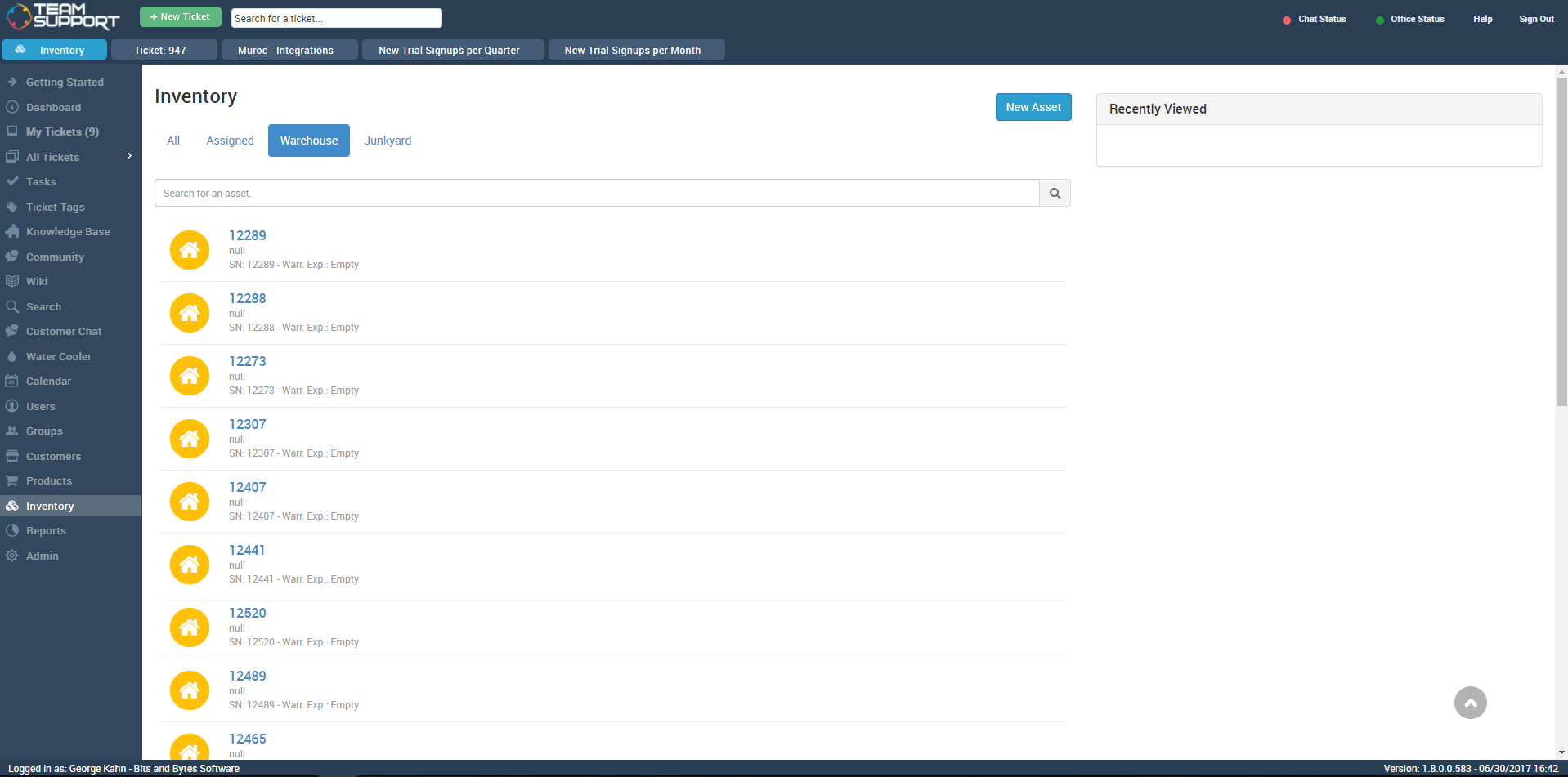Viewport: 1568px width, 777px height.
Task: Select the Assigned filter tab
Action: point(230,141)
